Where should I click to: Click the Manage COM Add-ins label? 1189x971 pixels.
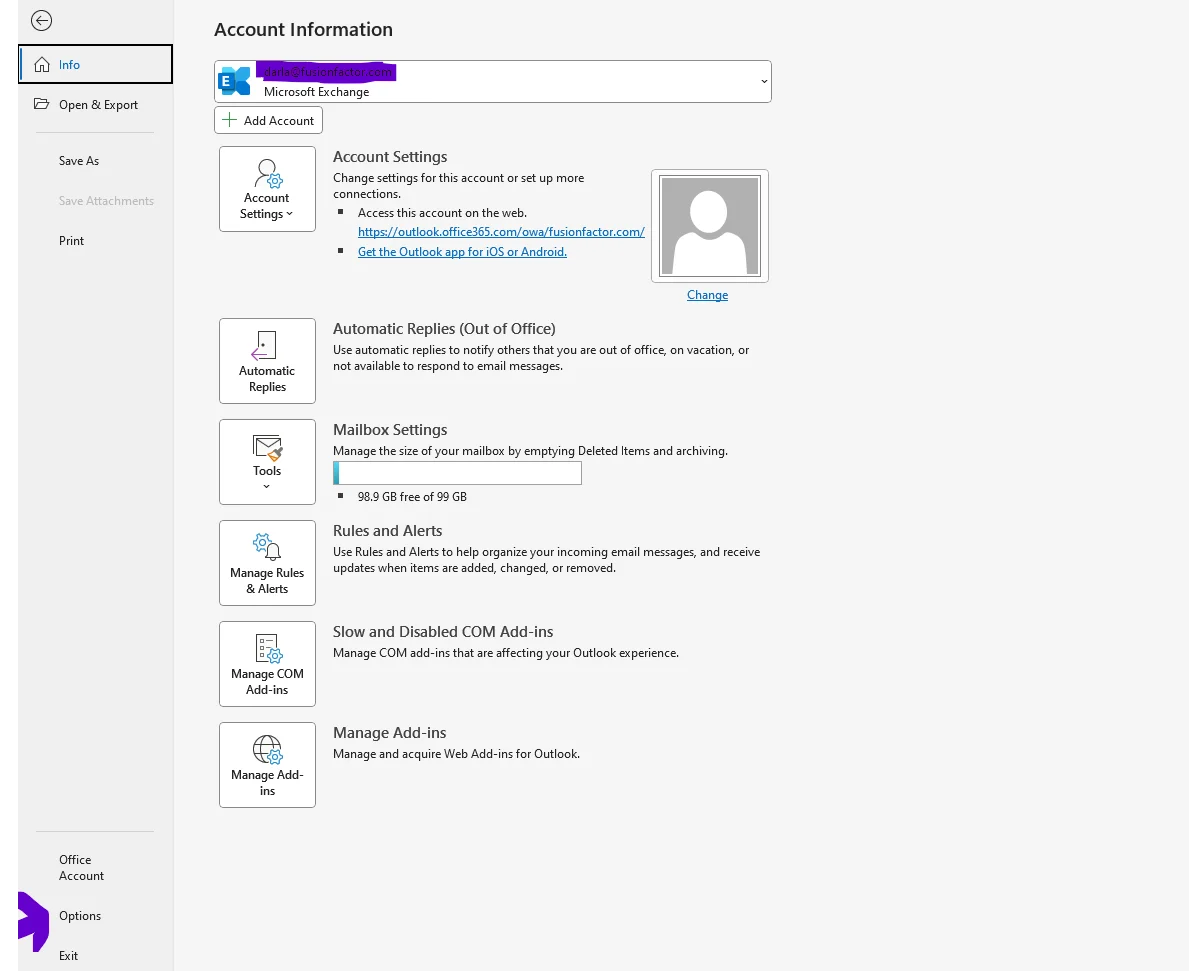pos(268,681)
